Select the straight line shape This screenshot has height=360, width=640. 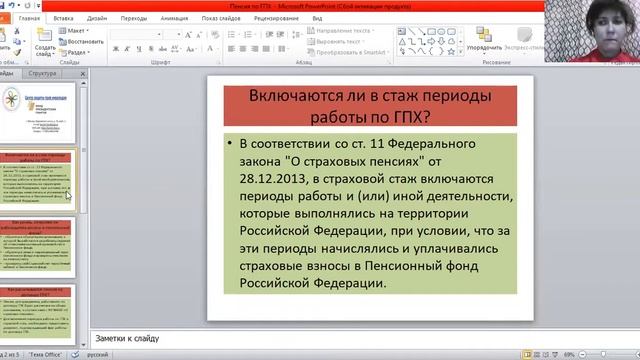pyautogui.click(x=412, y=32)
